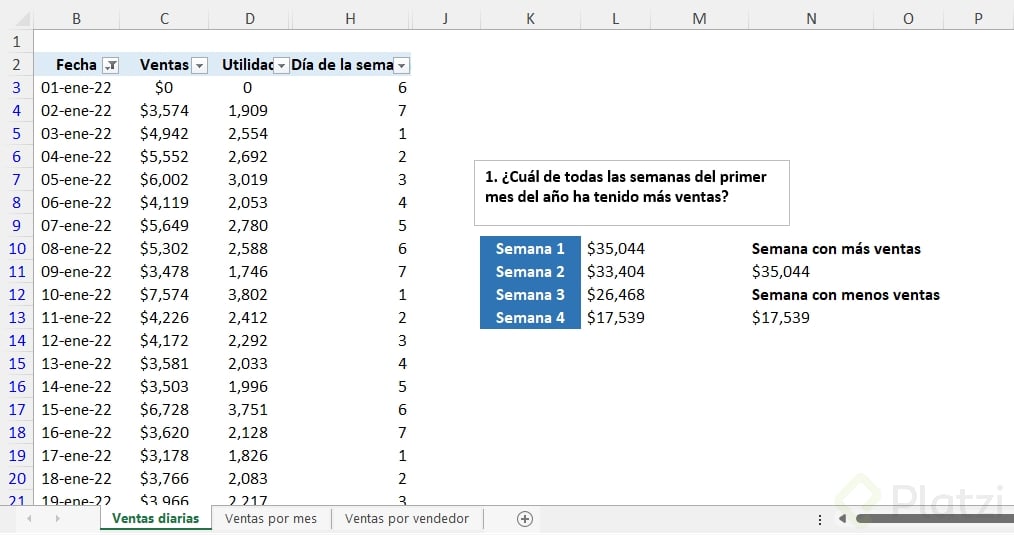Screen dimensions: 1014x535
Task: Select column M header
Action: pos(699,19)
